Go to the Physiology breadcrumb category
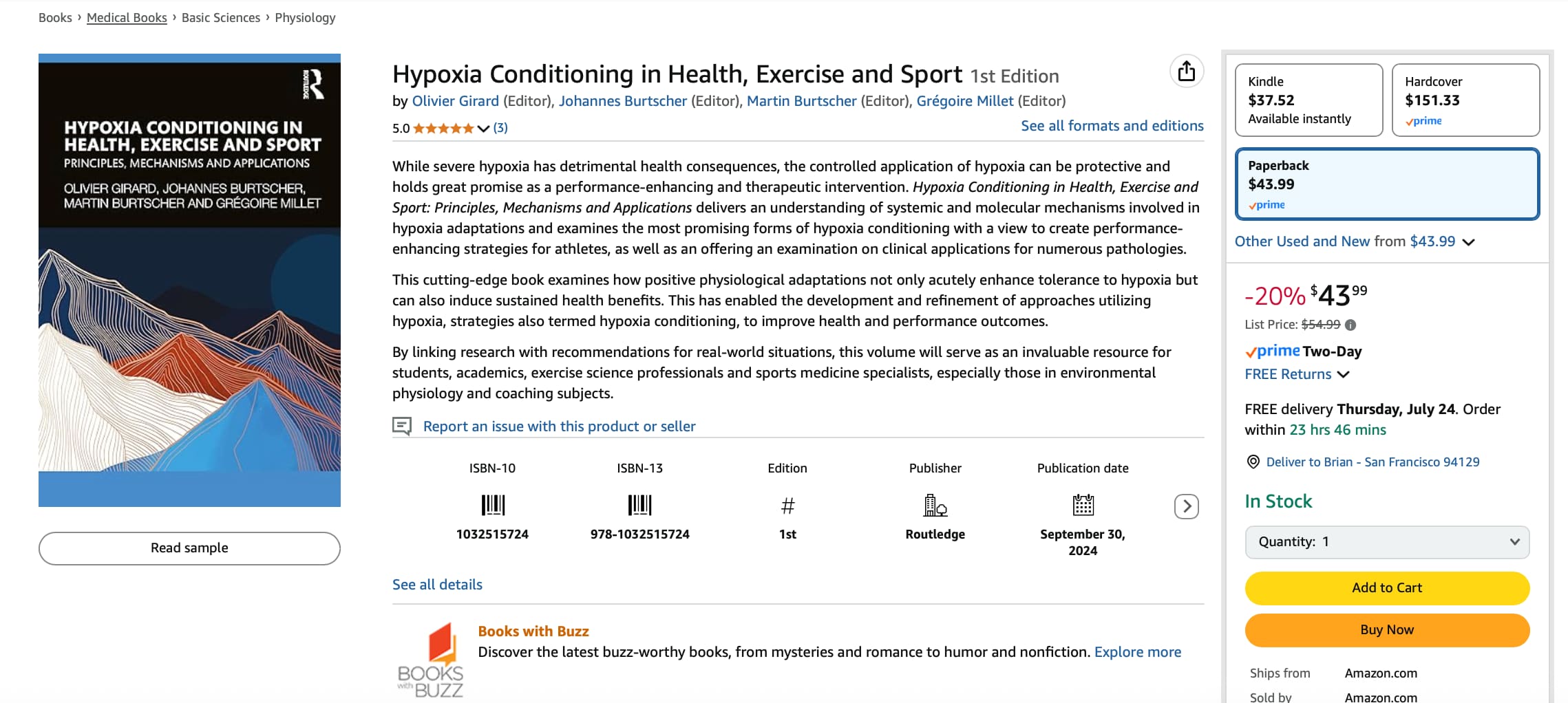 305,18
